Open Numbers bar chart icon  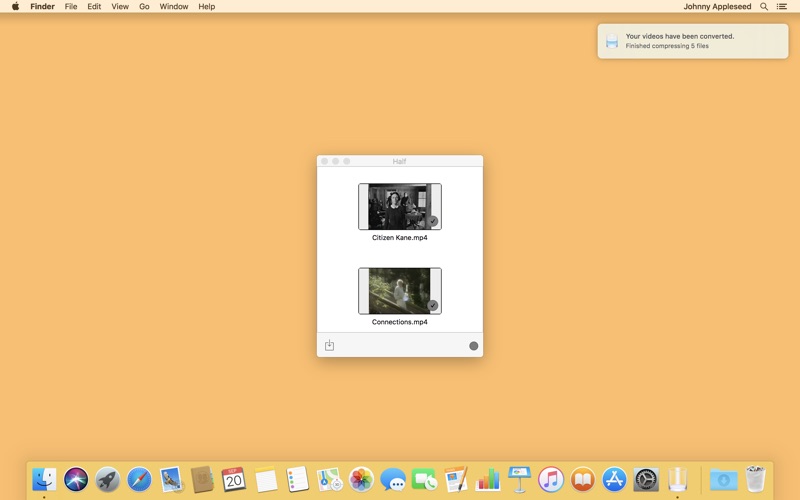coord(488,480)
